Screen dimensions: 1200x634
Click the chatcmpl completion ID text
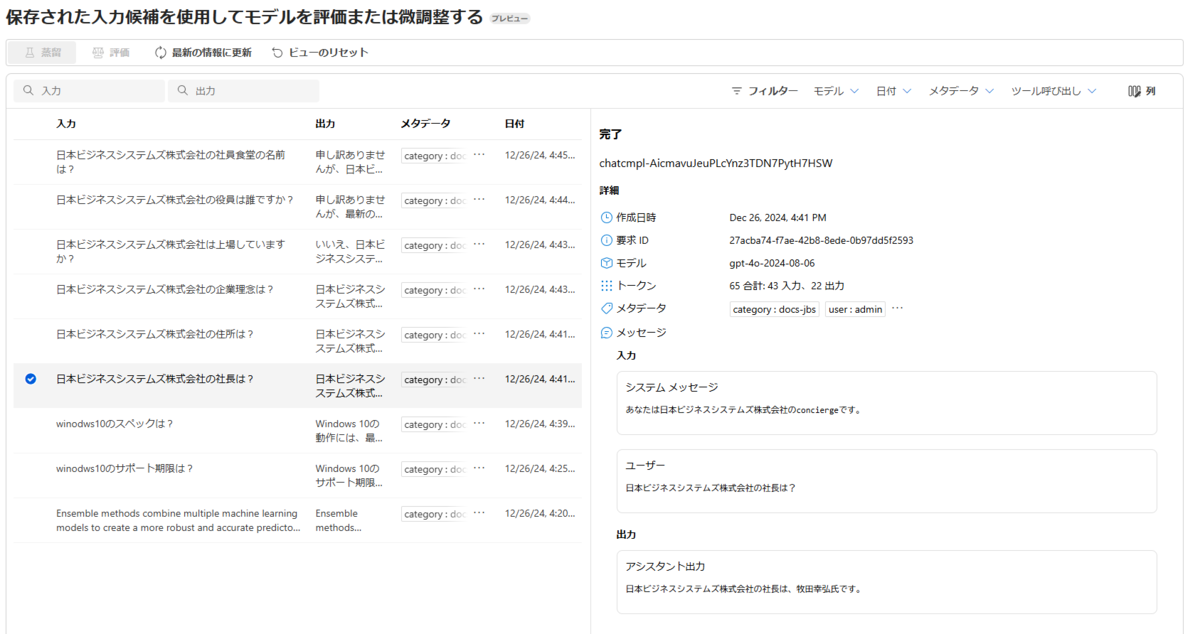[x=715, y=163]
